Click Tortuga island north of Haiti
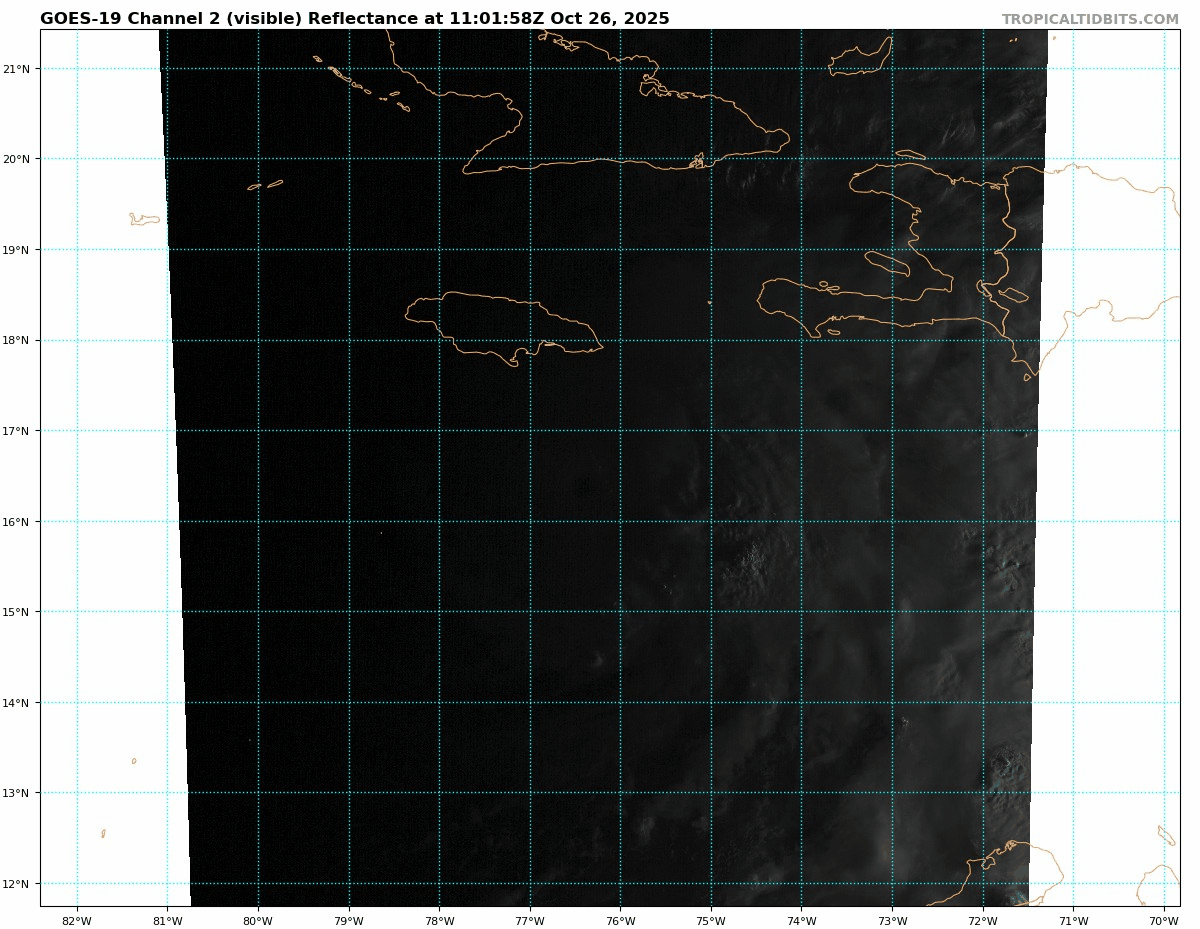The height and width of the screenshot is (929, 1200). (x=910, y=154)
